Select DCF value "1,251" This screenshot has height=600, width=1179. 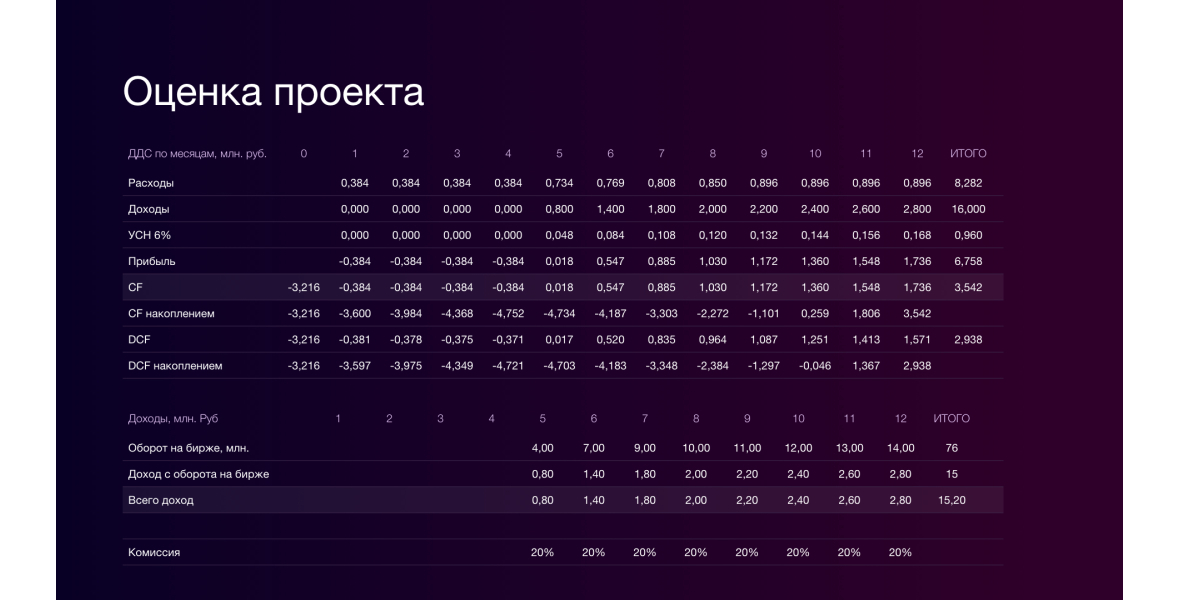(814, 340)
